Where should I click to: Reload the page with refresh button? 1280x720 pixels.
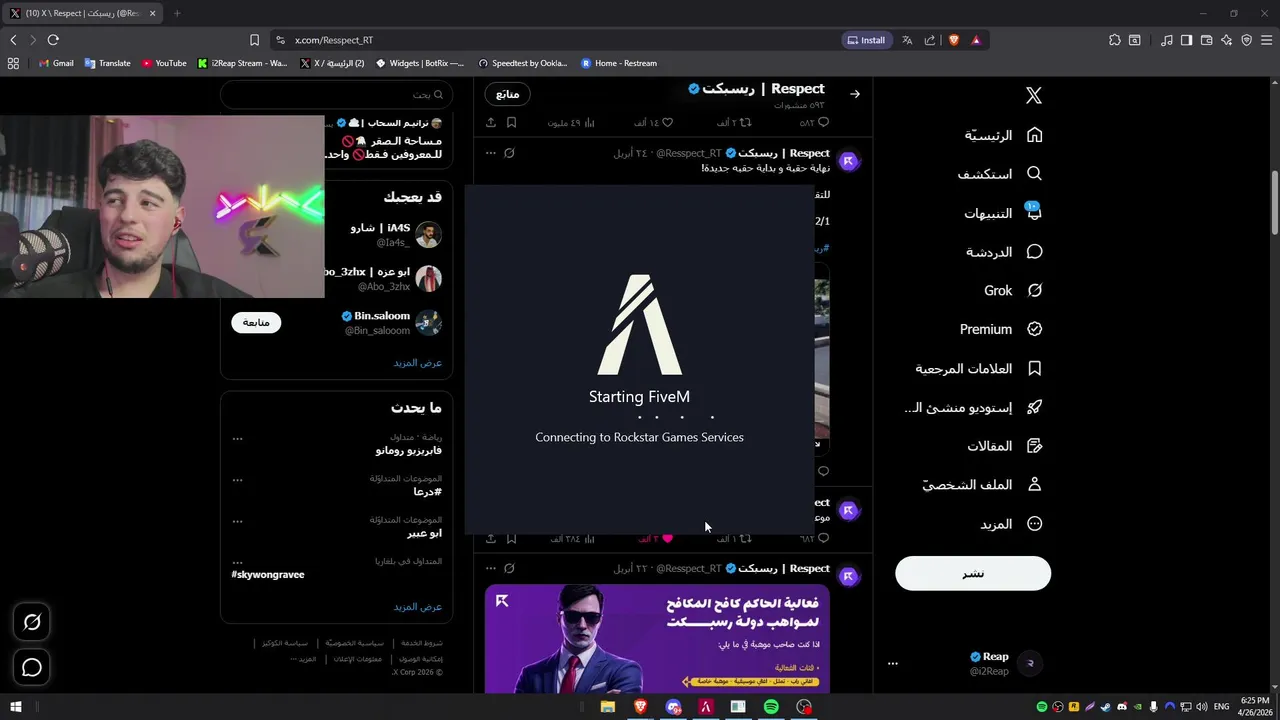(53, 40)
